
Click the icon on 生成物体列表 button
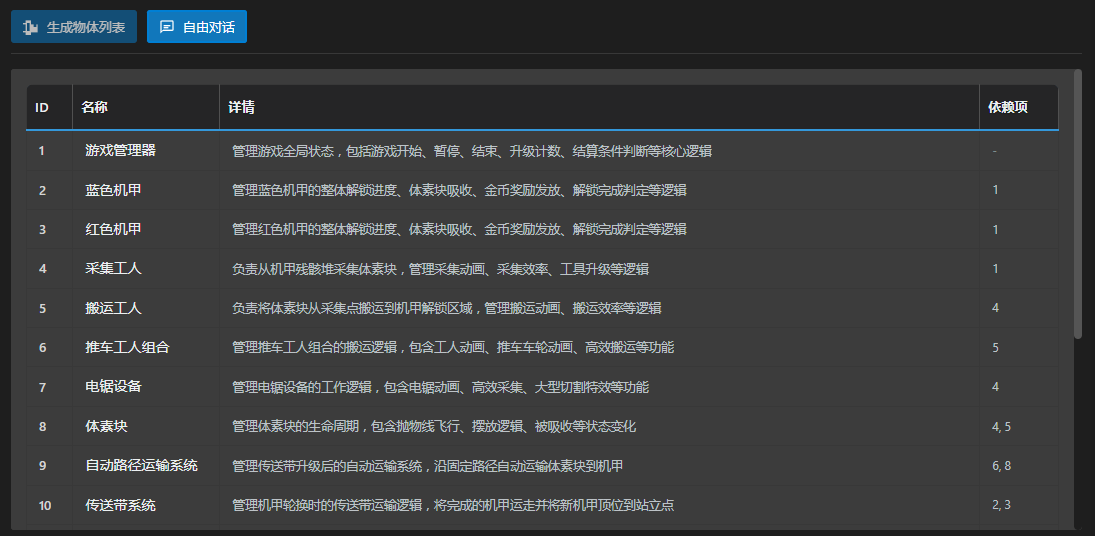pyautogui.click(x=30, y=27)
